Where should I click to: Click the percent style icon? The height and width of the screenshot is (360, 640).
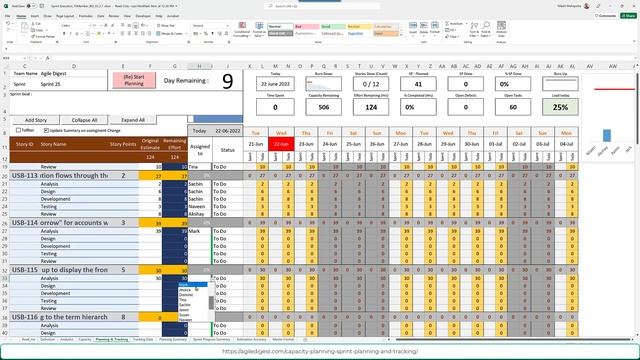tap(205, 33)
